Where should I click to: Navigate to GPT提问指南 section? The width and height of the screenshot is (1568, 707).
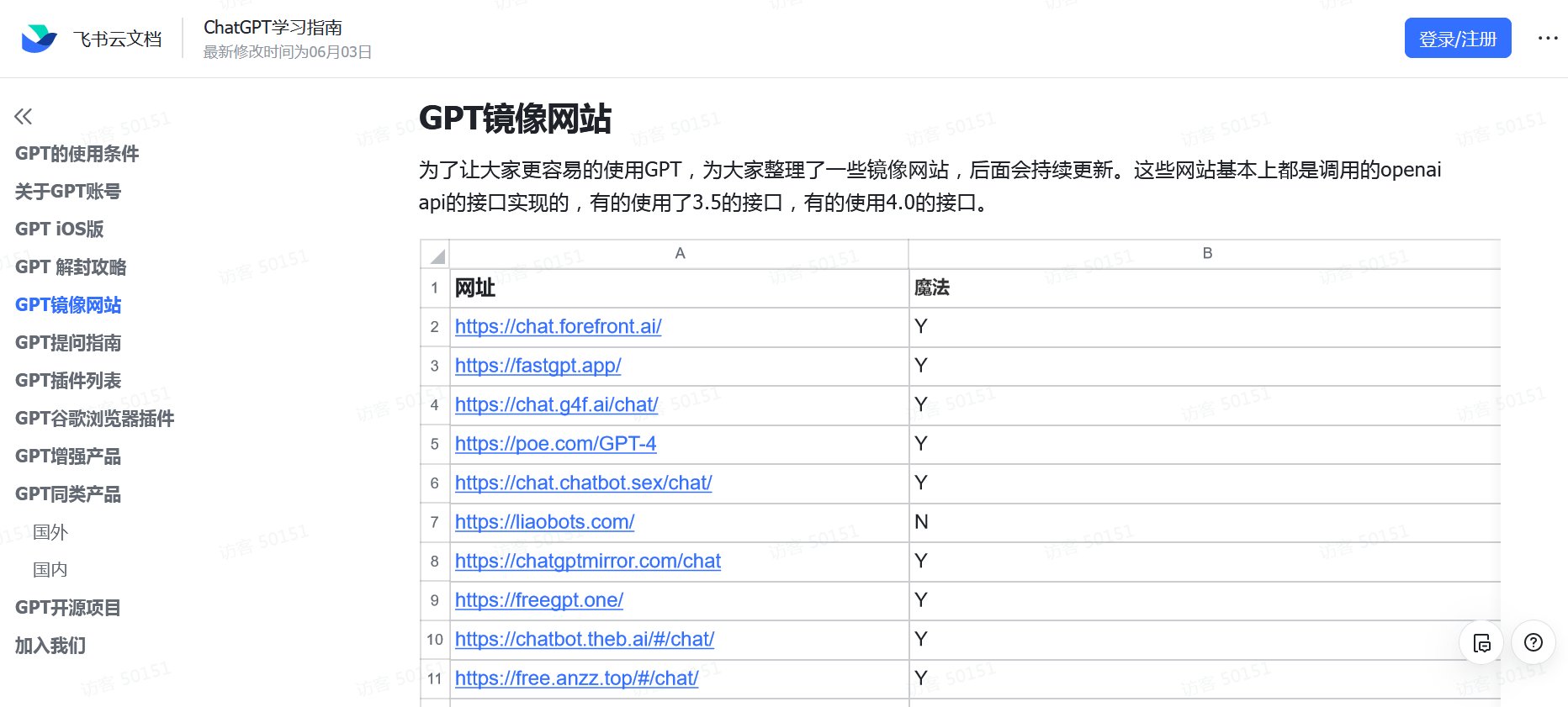click(68, 342)
